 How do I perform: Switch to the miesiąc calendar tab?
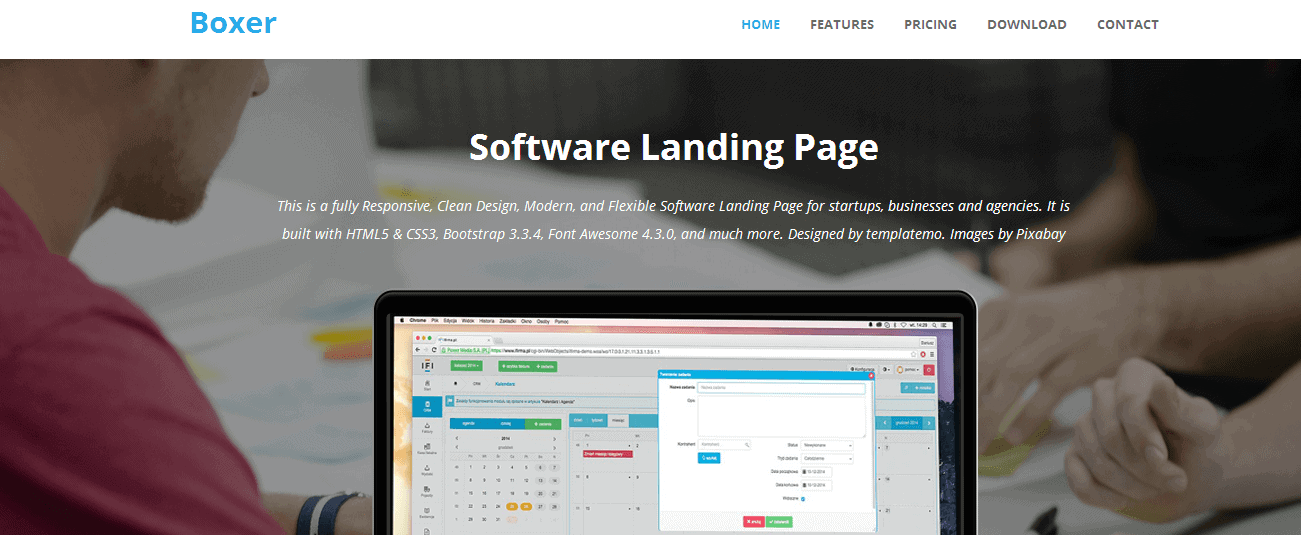pos(618,420)
